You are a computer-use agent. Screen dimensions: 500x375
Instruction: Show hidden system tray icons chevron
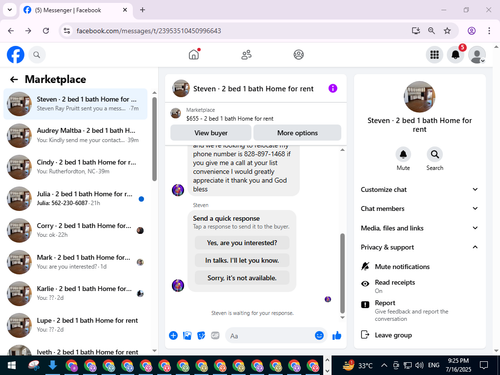point(384,365)
